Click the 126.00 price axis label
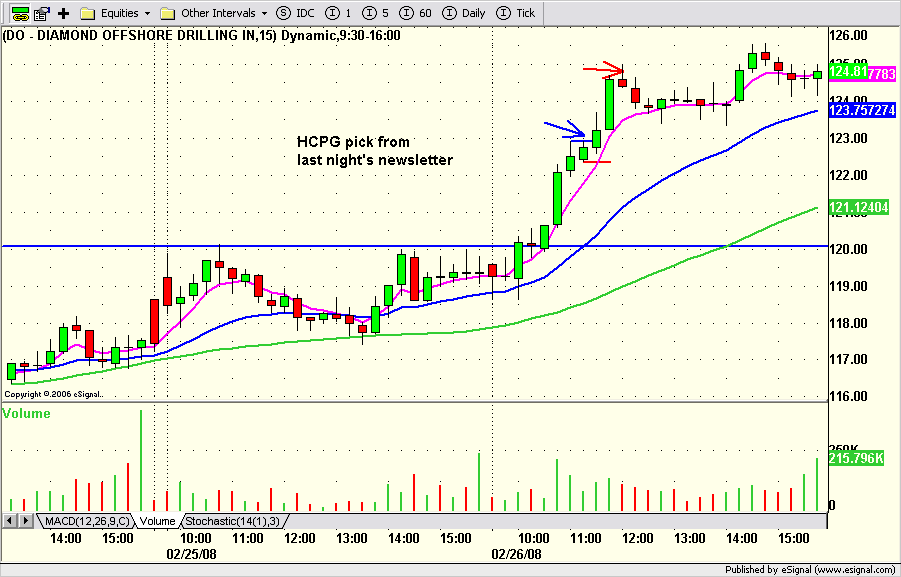The height and width of the screenshot is (577, 901). 849,36
